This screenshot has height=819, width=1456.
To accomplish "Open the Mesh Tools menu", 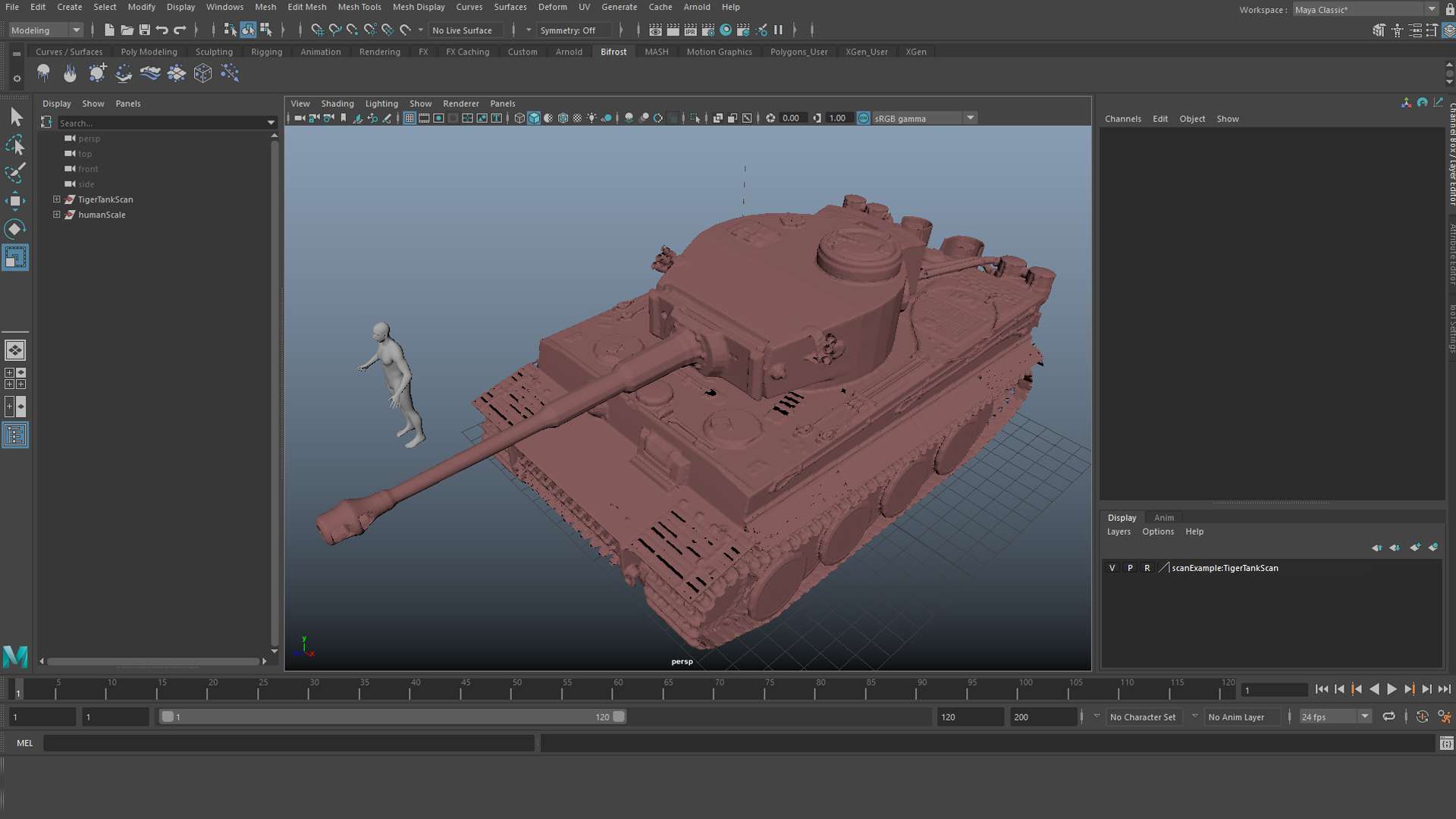I will (x=359, y=7).
